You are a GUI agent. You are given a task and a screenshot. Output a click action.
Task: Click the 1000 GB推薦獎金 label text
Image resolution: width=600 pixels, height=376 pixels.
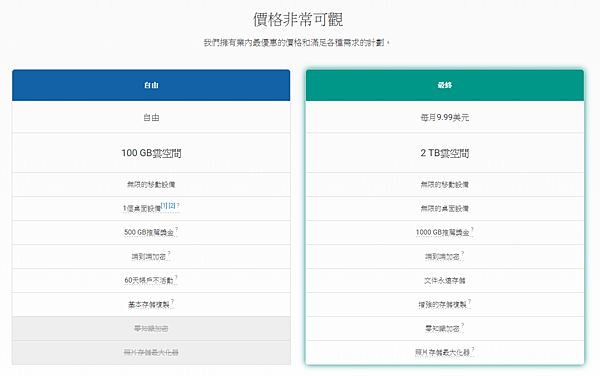[x=443, y=233]
